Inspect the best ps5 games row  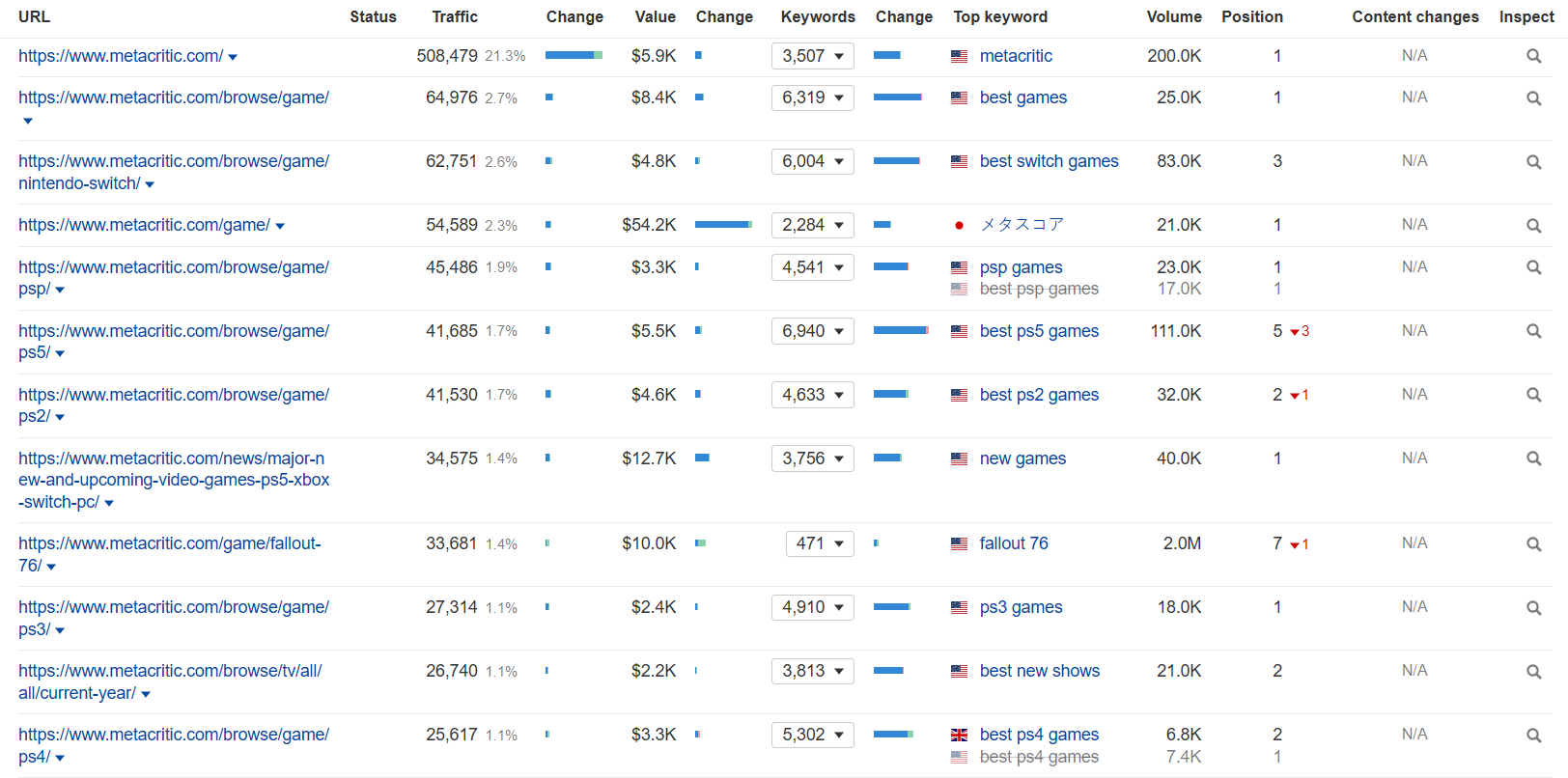coord(1533,331)
